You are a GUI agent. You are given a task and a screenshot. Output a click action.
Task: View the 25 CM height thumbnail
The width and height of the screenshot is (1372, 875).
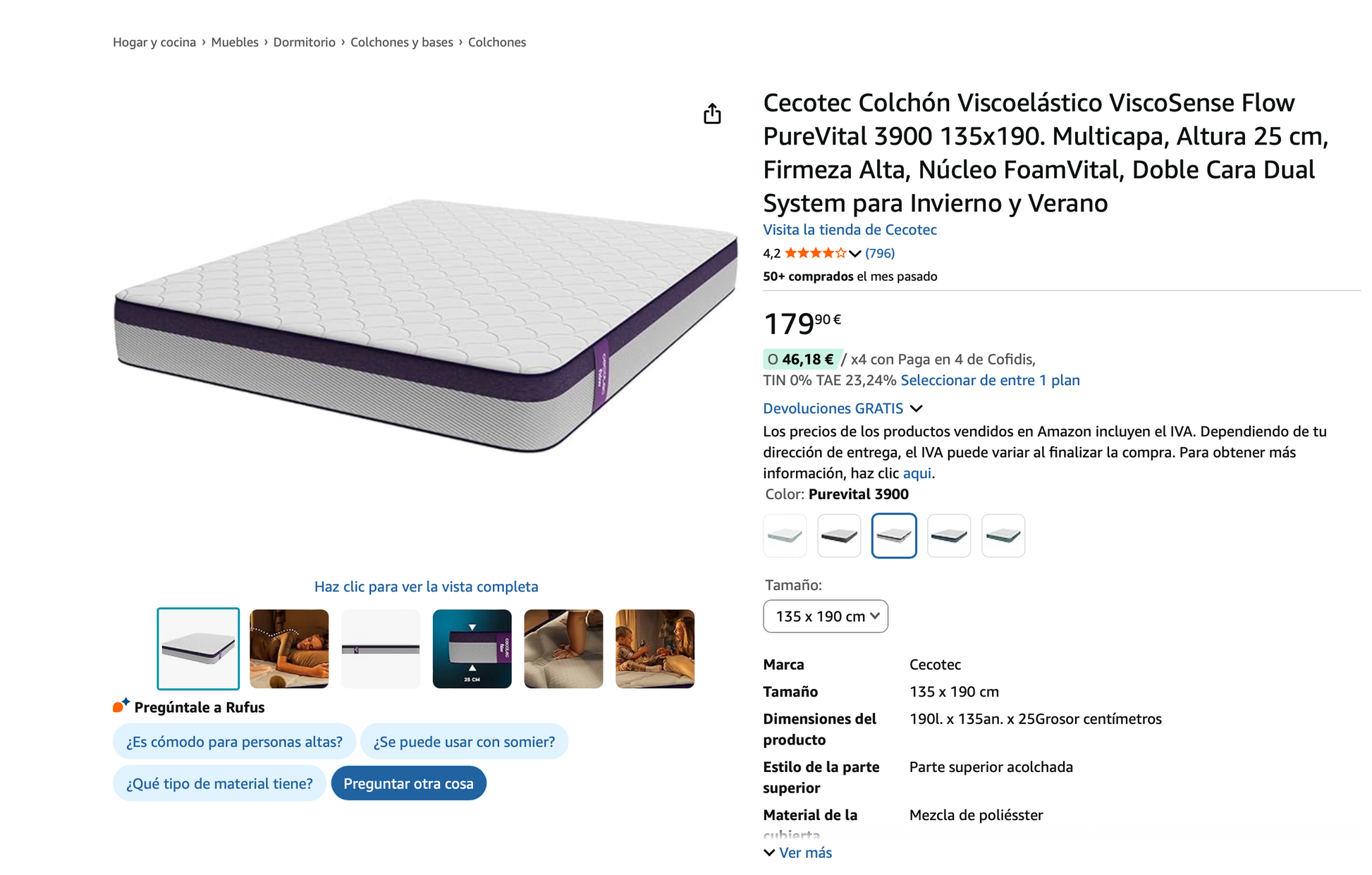(x=472, y=649)
